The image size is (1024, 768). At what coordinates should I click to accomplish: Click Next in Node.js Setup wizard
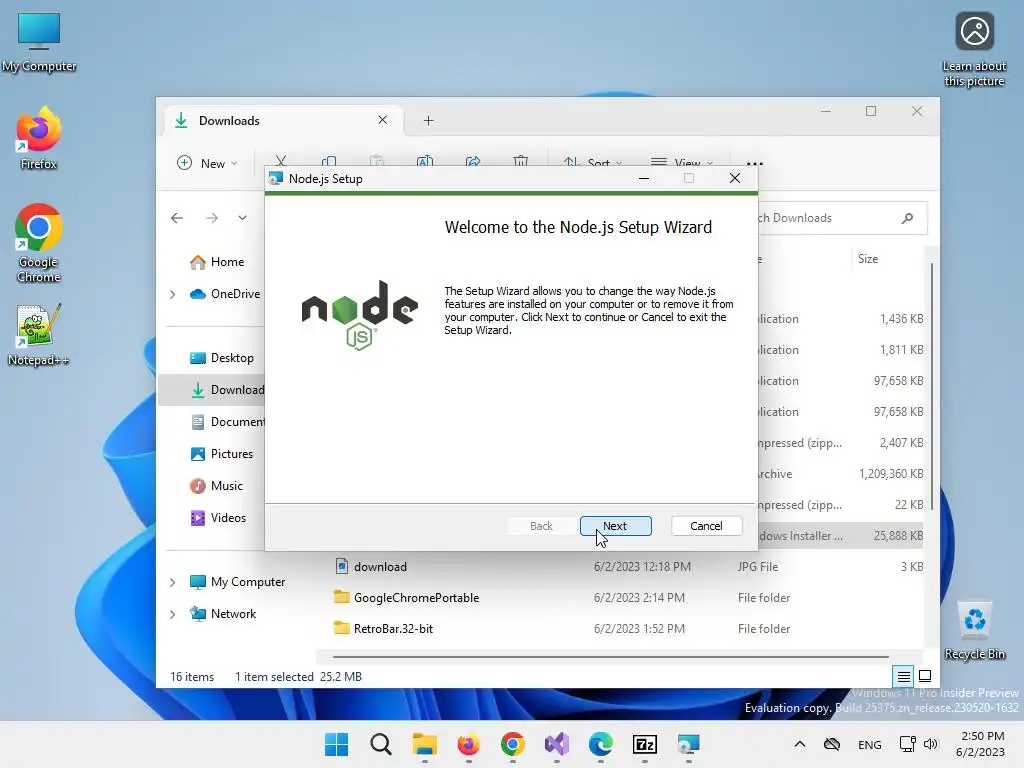point(615,526)
